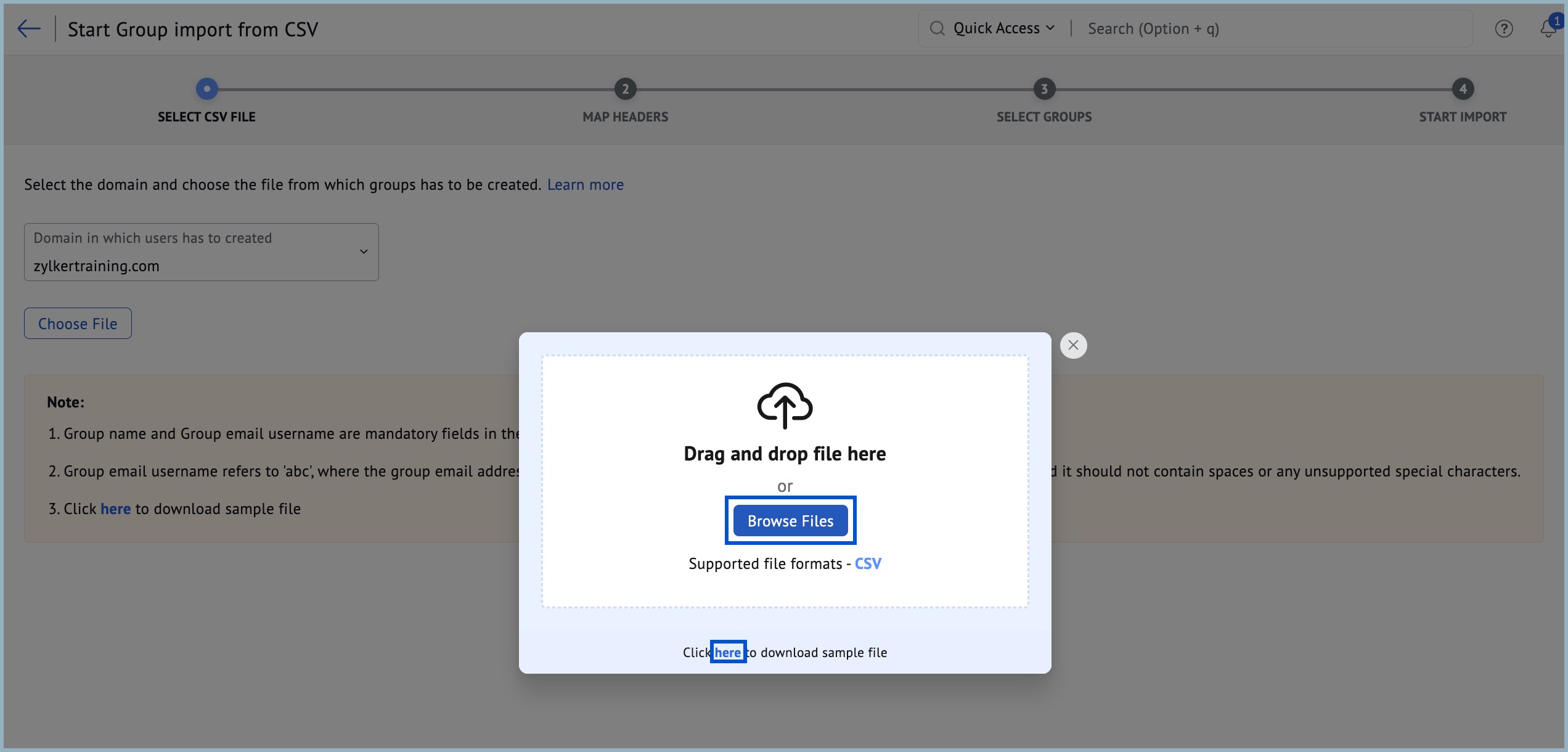Click the notifications bell icon
1568x752 pixels.
point(1547,28)
